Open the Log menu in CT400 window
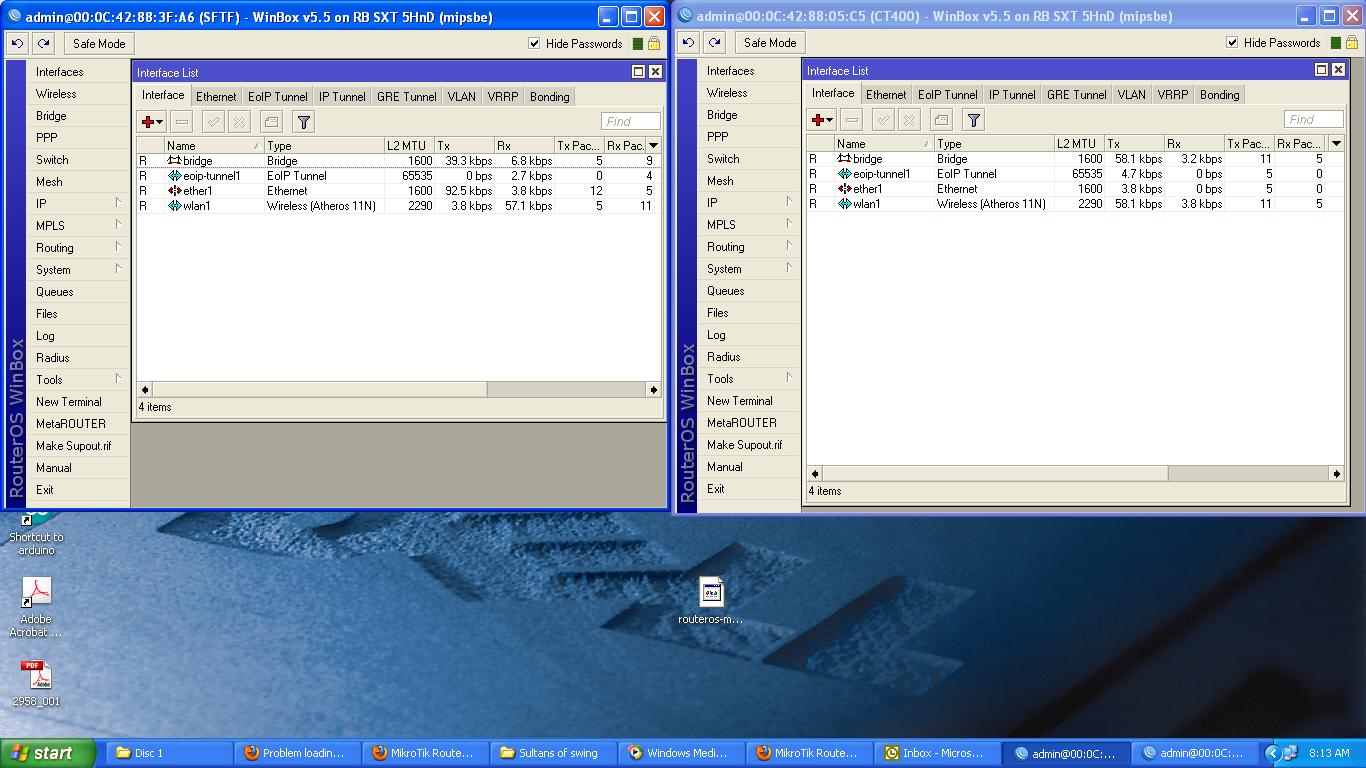The width and height of the screenshot is (1366, 768). 749,335
